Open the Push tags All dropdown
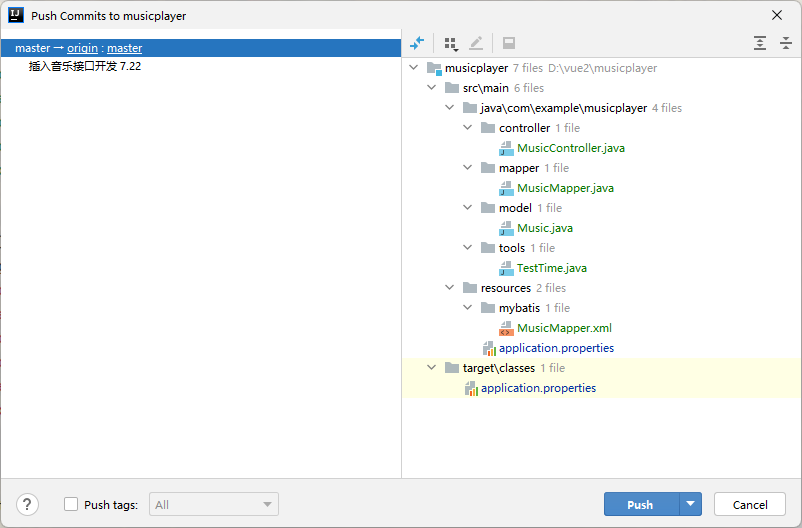The width and height of the screenshot is (802, 528). coord(214,504)
